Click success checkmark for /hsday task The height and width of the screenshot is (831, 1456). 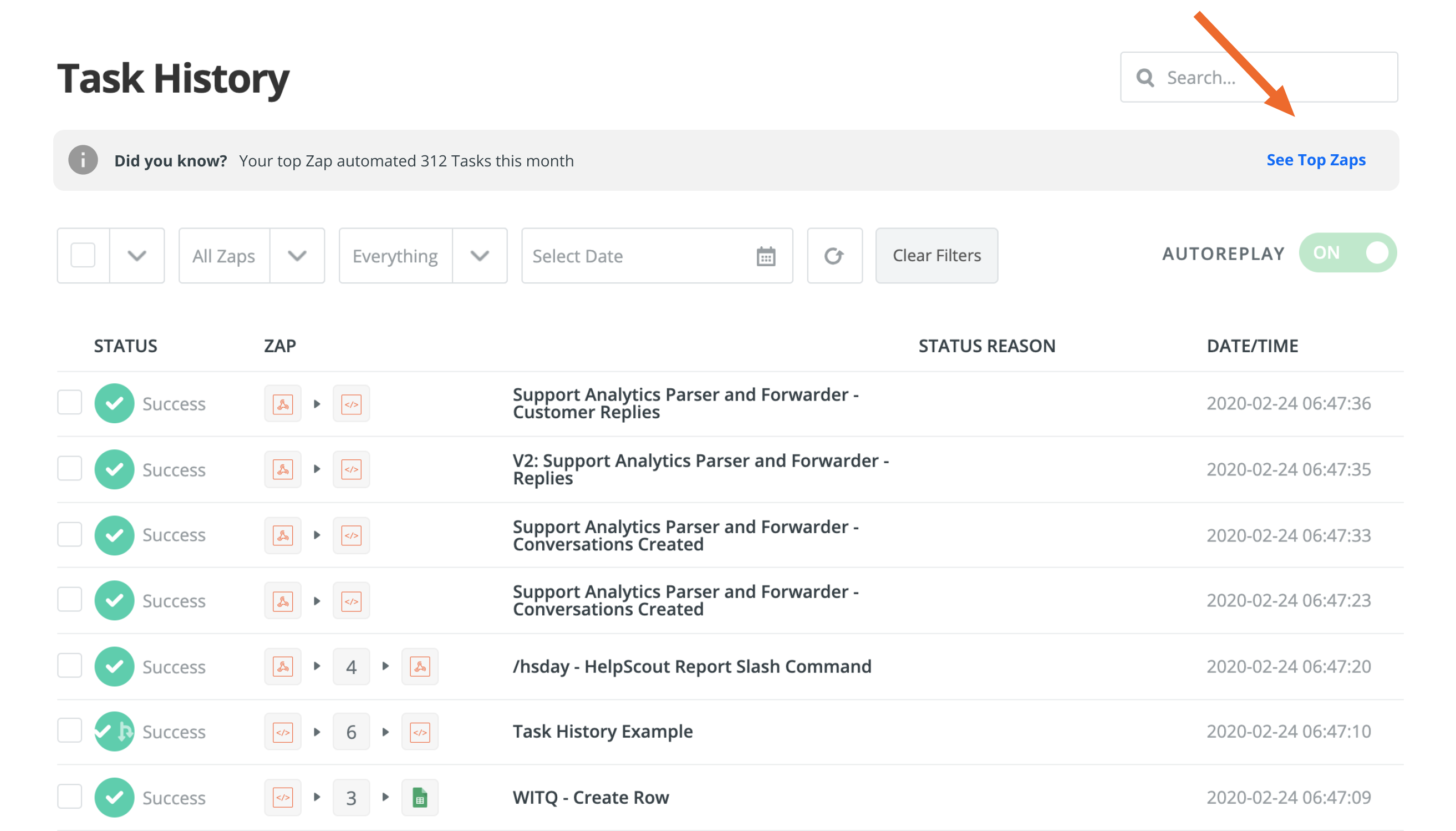(114, 667)
